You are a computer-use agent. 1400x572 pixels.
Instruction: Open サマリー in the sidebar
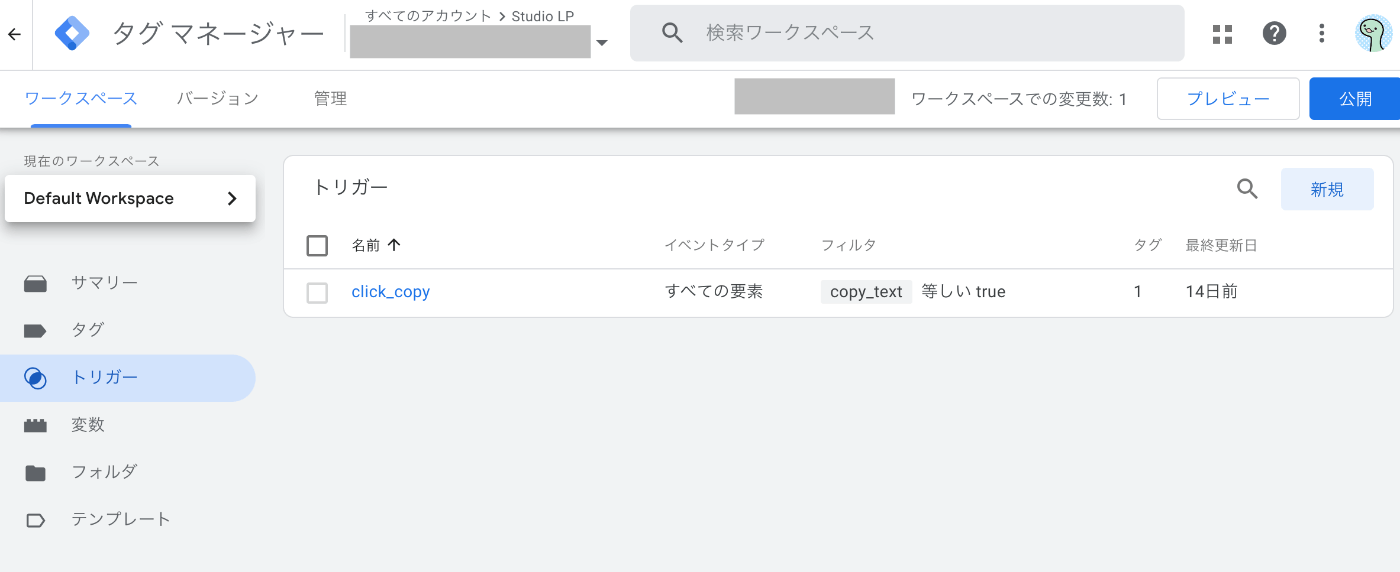pyautogui.click(x=105, y=283)
